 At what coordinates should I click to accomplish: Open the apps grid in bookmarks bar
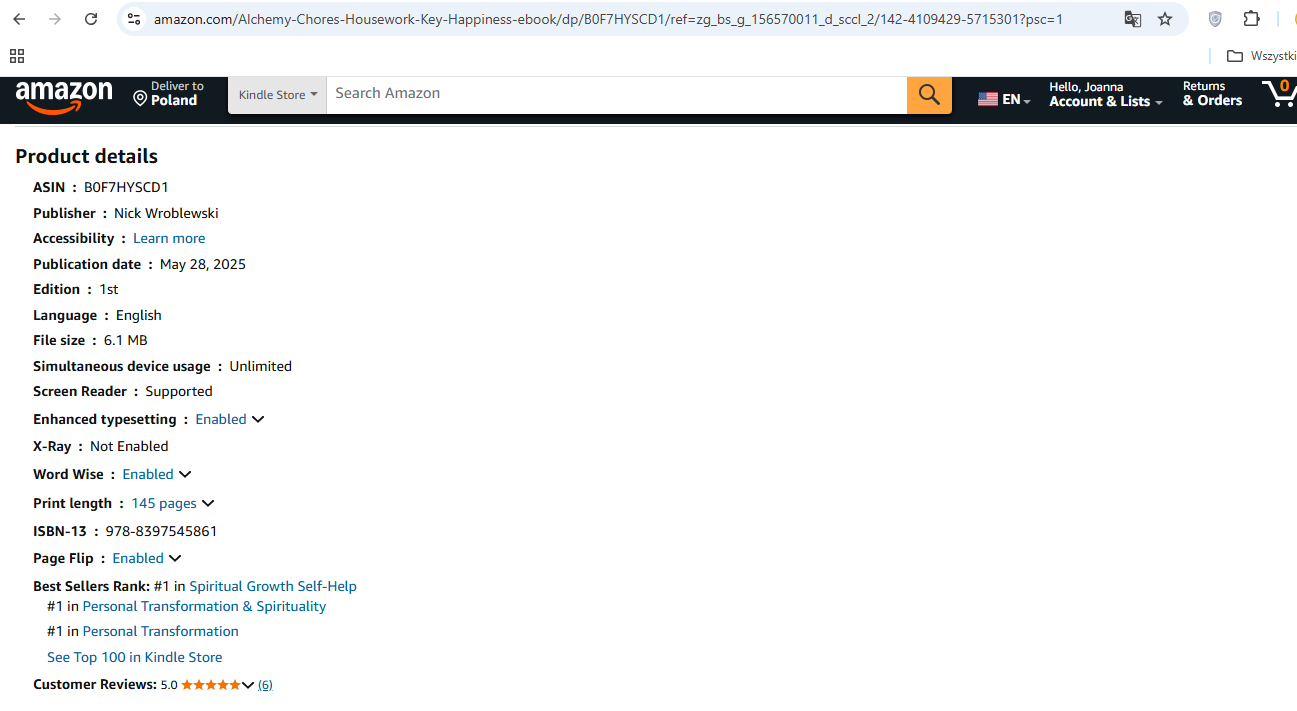[17, 56]
